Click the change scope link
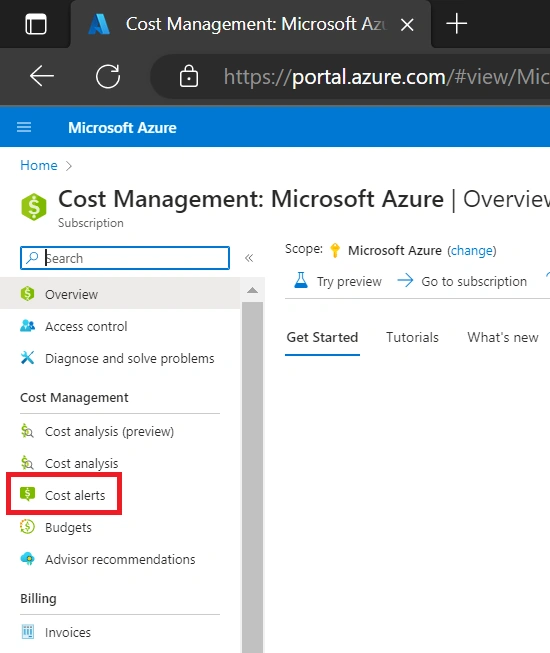 pos(472,251)
